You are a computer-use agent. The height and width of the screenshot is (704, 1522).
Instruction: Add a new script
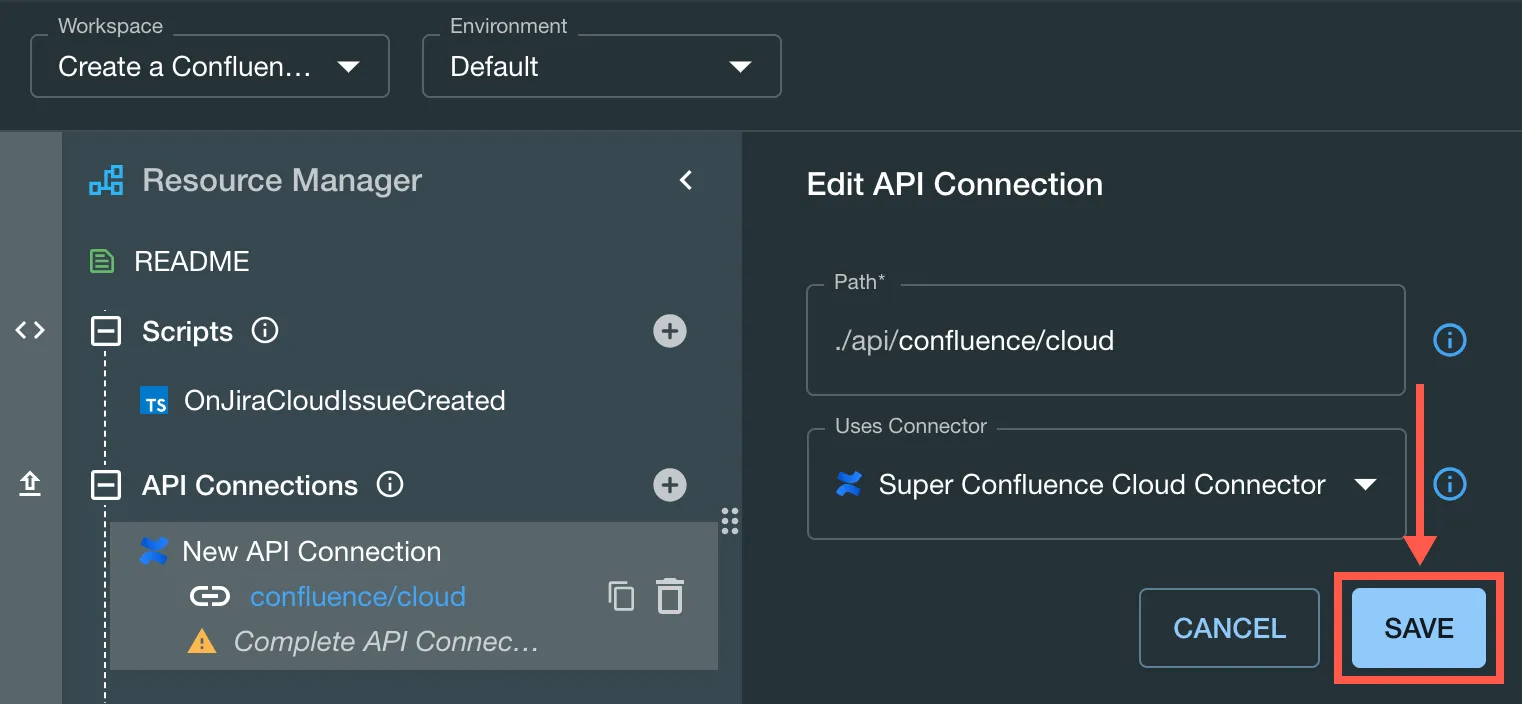670,331
